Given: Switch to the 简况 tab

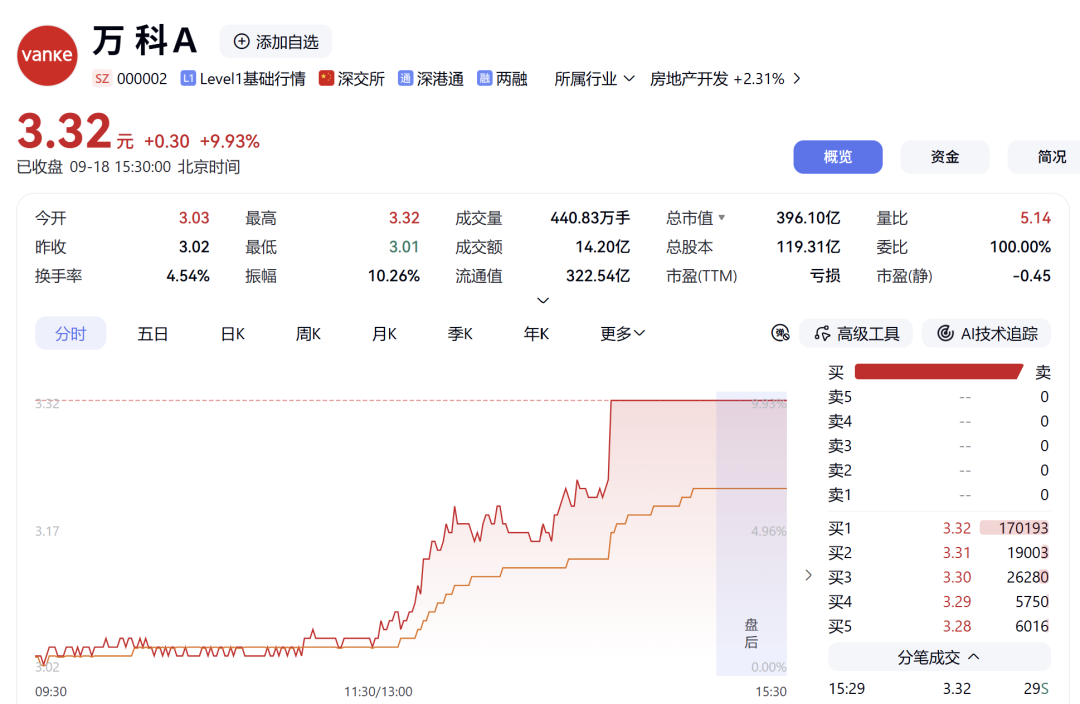Looking at the screenshot, I should coord(1044,157).
